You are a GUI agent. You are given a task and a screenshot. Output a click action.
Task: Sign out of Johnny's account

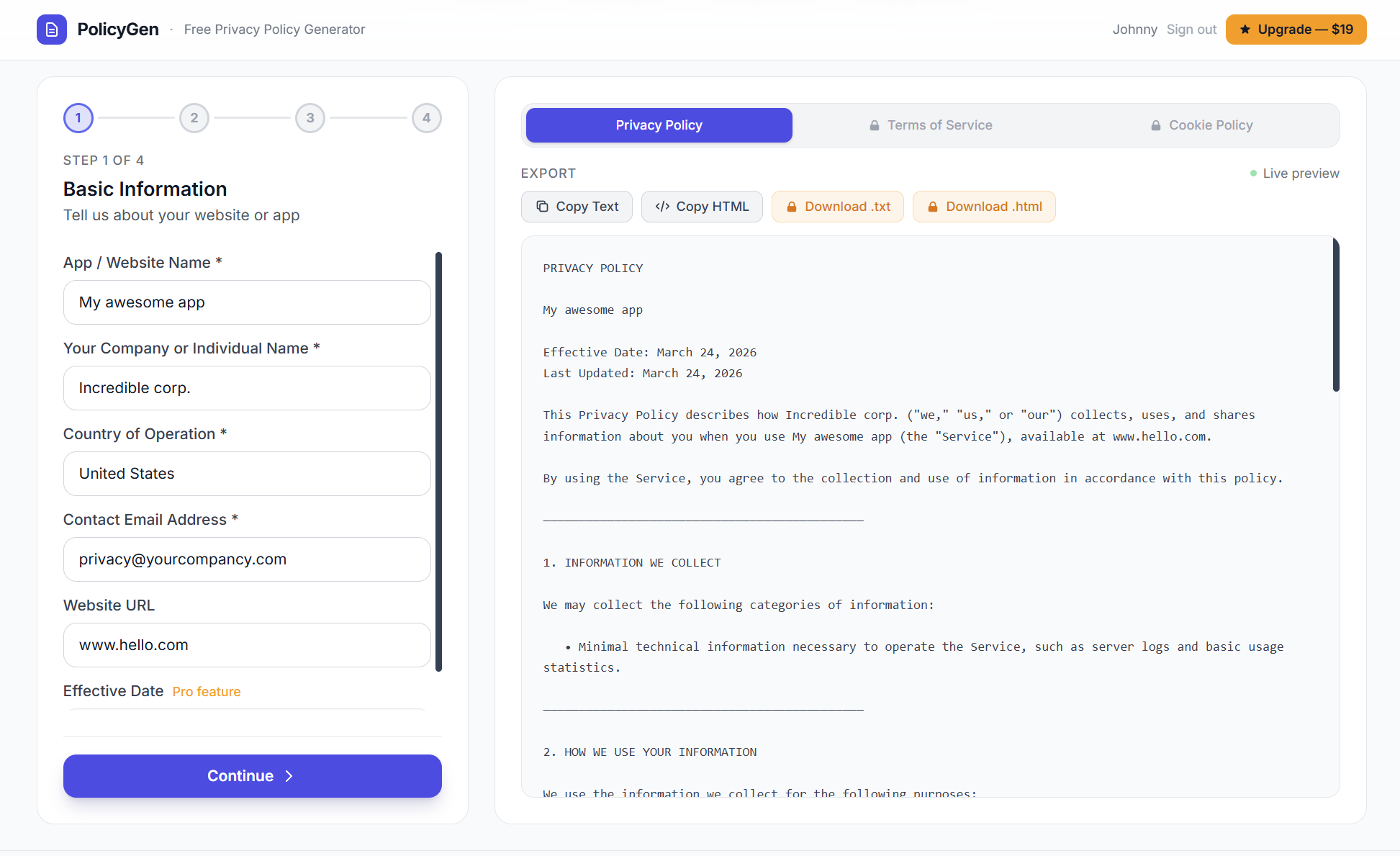tap(1191, 30)
